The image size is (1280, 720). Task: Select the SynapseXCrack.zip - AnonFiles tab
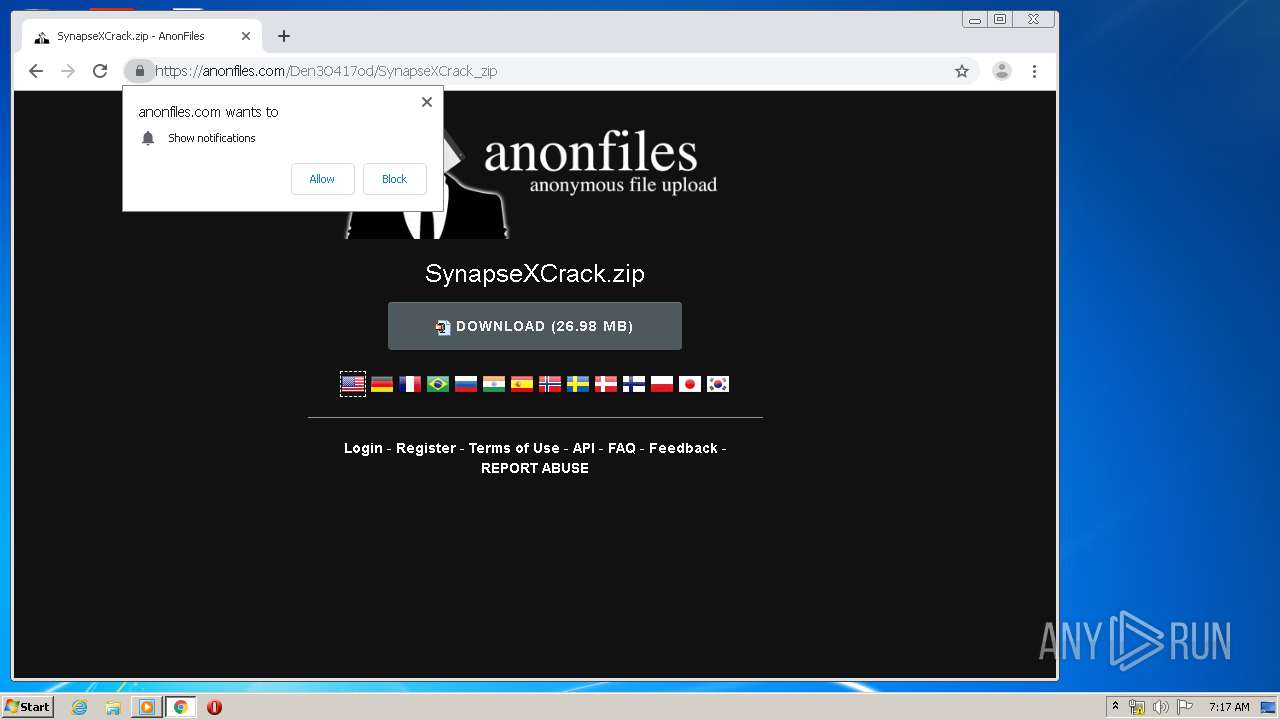[142, 36]
